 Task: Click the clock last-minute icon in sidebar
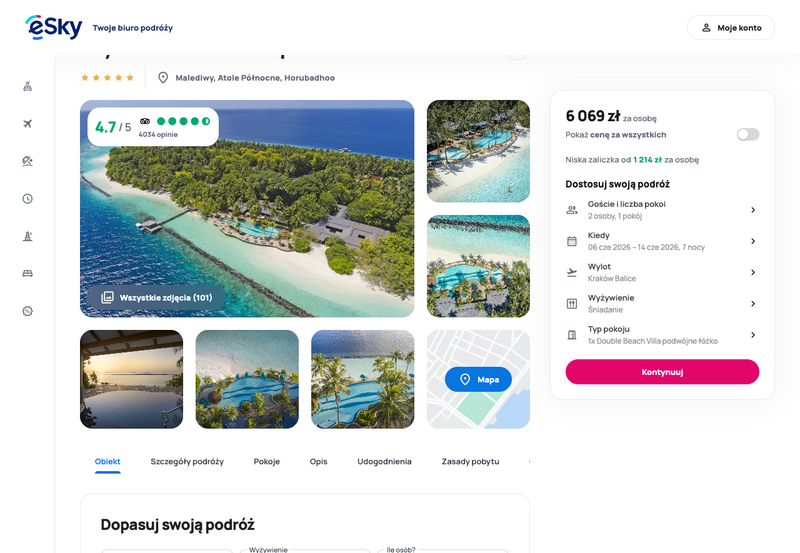28,199
